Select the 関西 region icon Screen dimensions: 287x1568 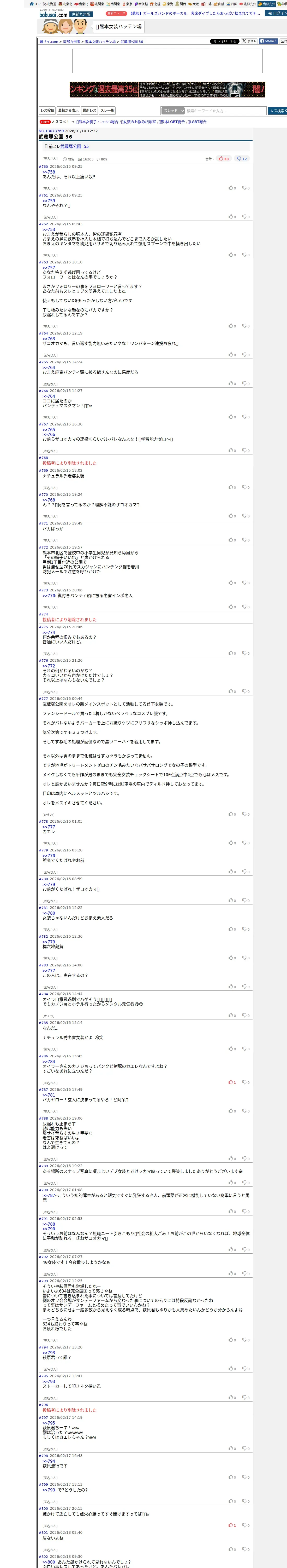(x=181, y=4)
